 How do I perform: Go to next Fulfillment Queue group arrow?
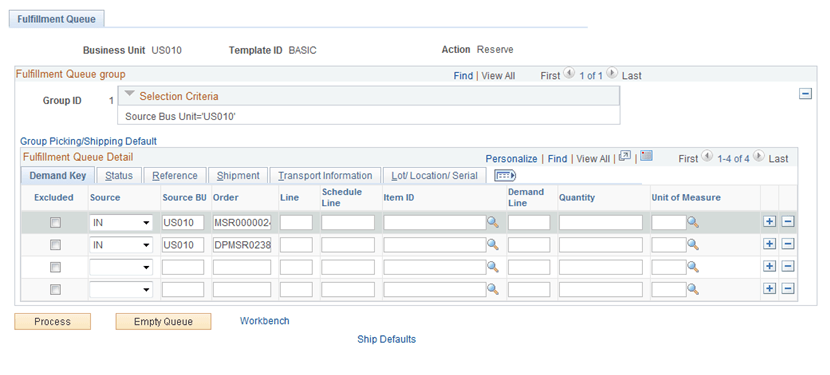point(612,74)
